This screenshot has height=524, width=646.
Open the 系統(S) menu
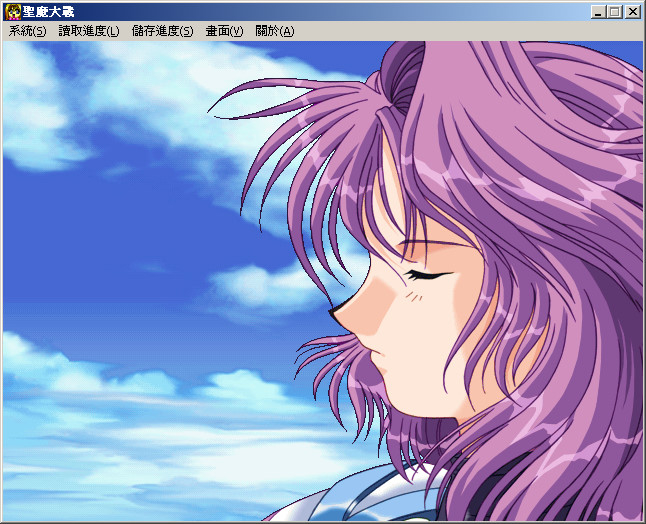tap(28, 31)
